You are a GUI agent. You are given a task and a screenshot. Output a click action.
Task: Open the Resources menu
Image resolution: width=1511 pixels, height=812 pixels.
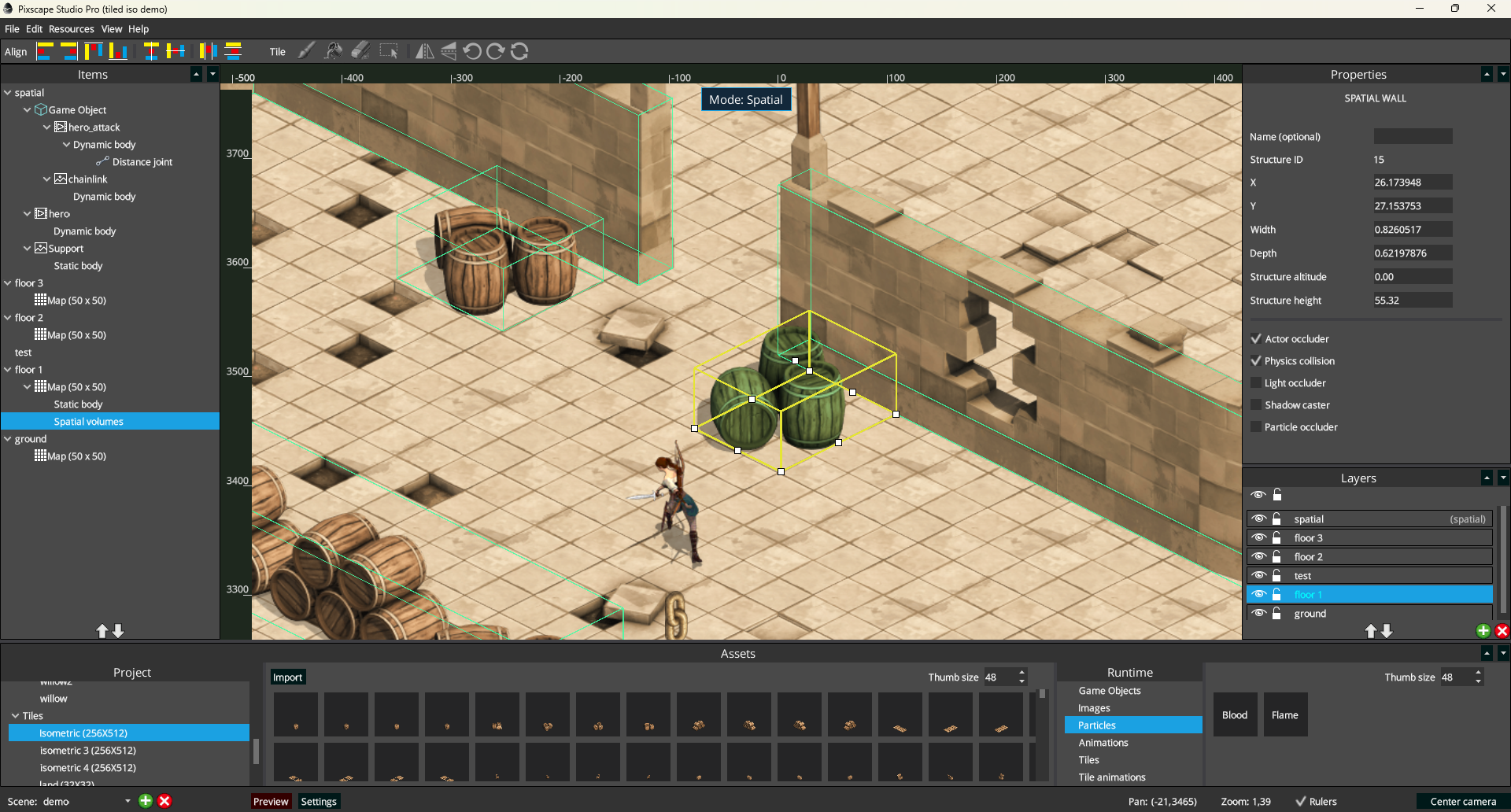[x=72, y=29]
